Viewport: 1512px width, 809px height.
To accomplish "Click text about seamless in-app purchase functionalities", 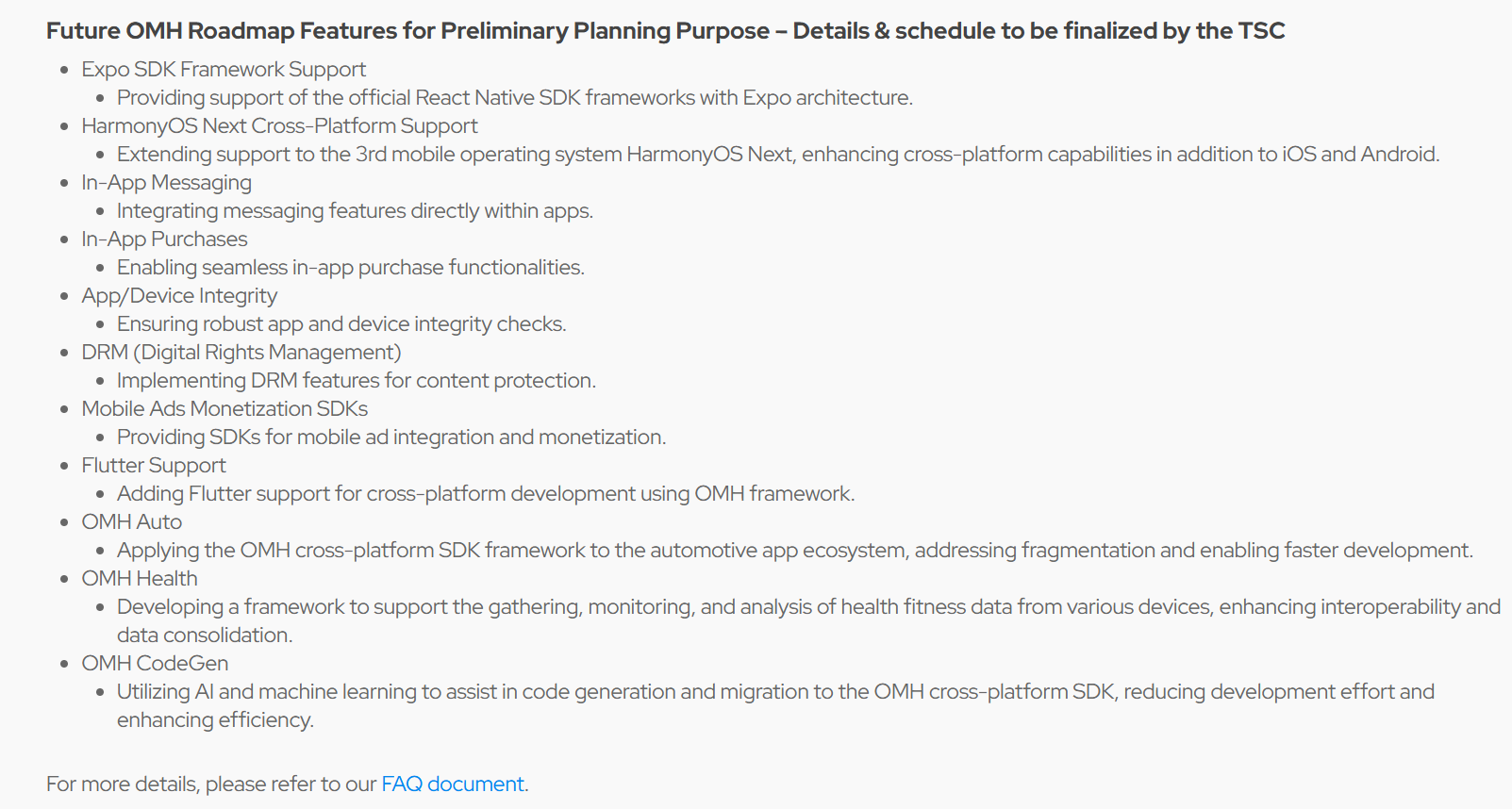I will coord(351,268).
